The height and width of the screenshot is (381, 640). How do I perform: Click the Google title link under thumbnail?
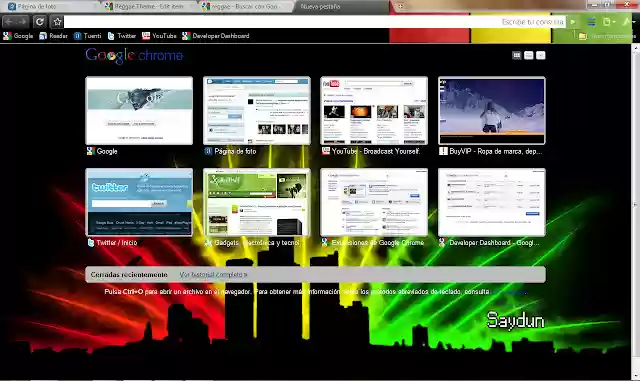coord(107,152)
